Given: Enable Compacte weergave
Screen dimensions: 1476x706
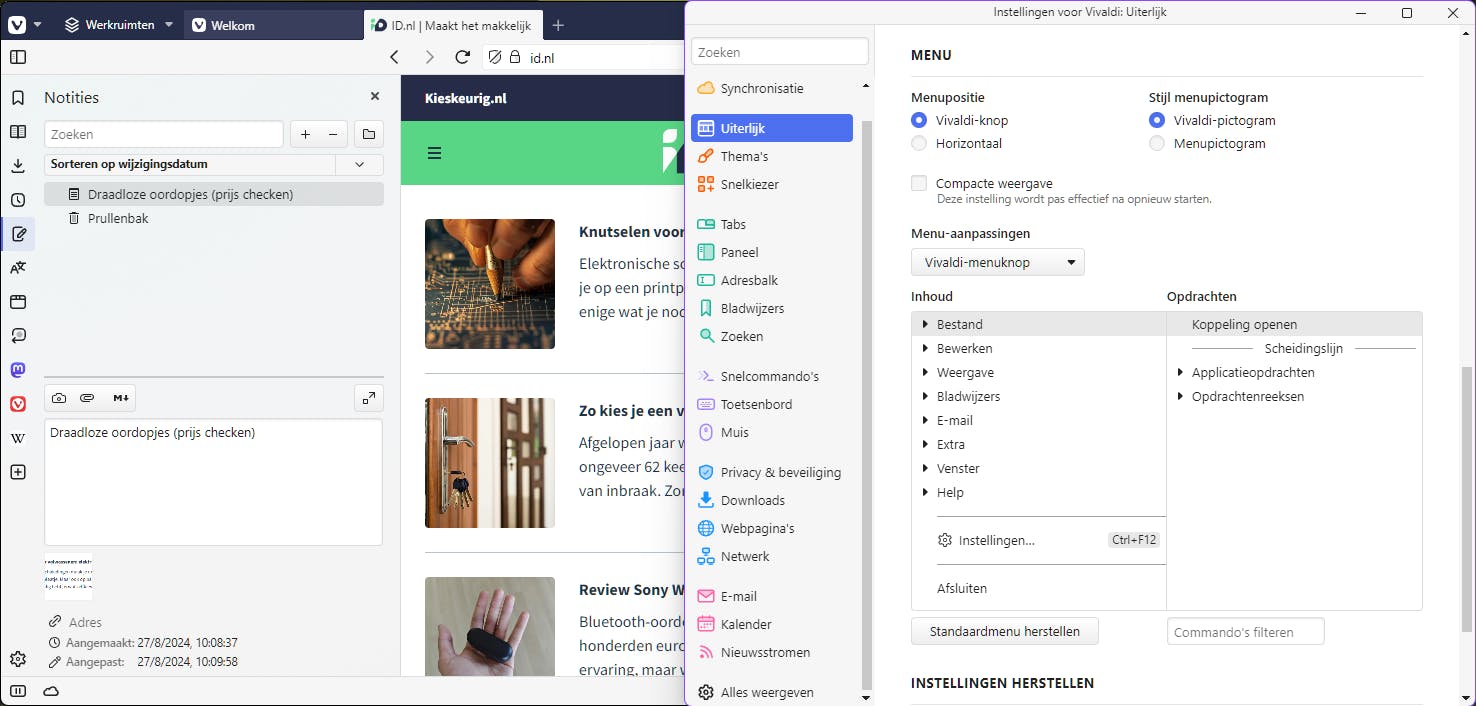Looking at the screenshot, I should pos(918,183).
